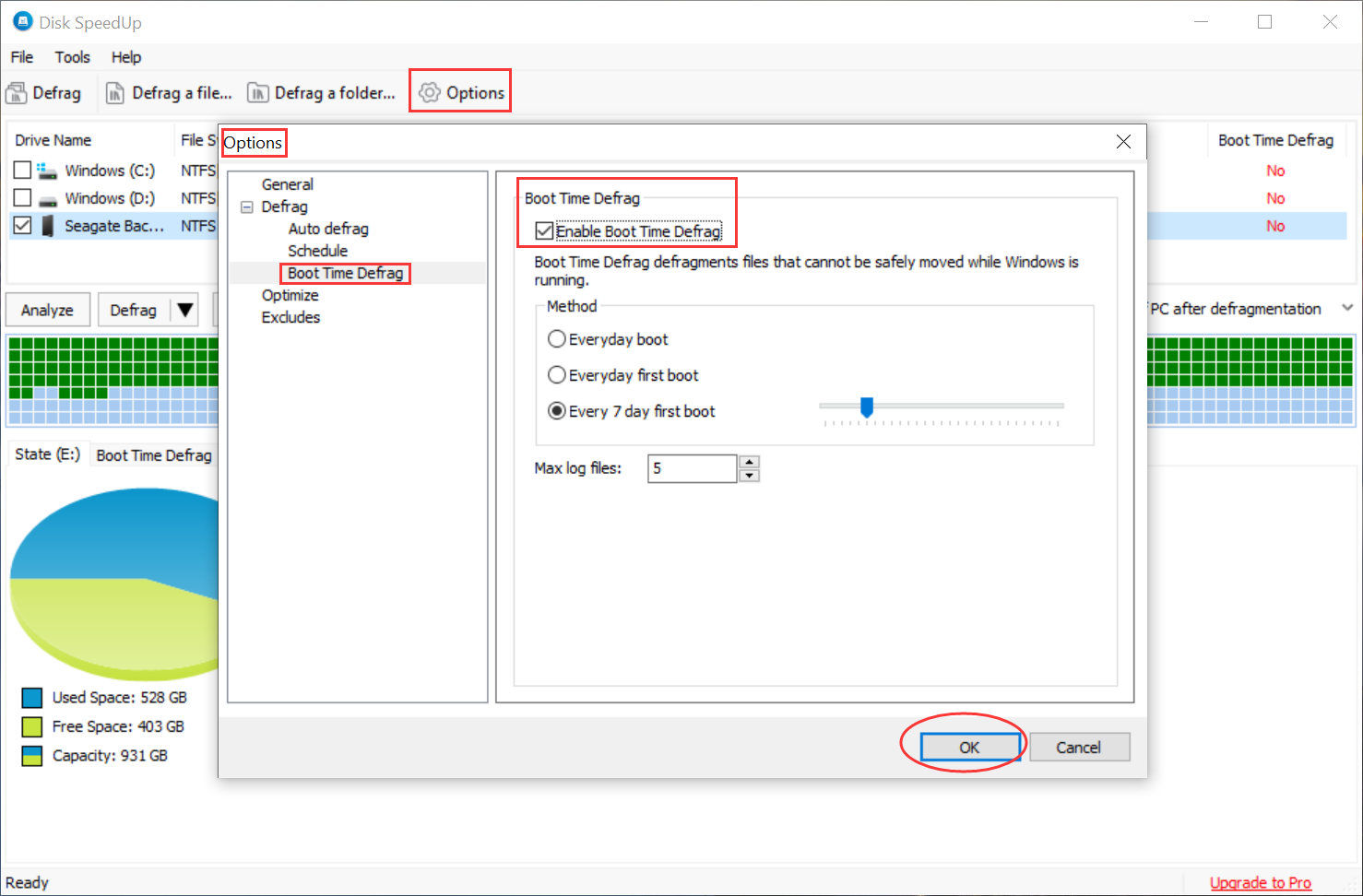1363x896 pixels.
Task: Click the Defrag toolbar icon
Action: (17, 92)
